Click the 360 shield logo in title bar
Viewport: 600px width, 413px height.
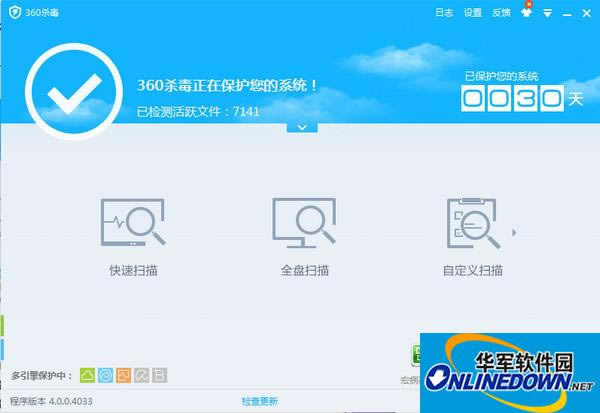coord(15,12)
